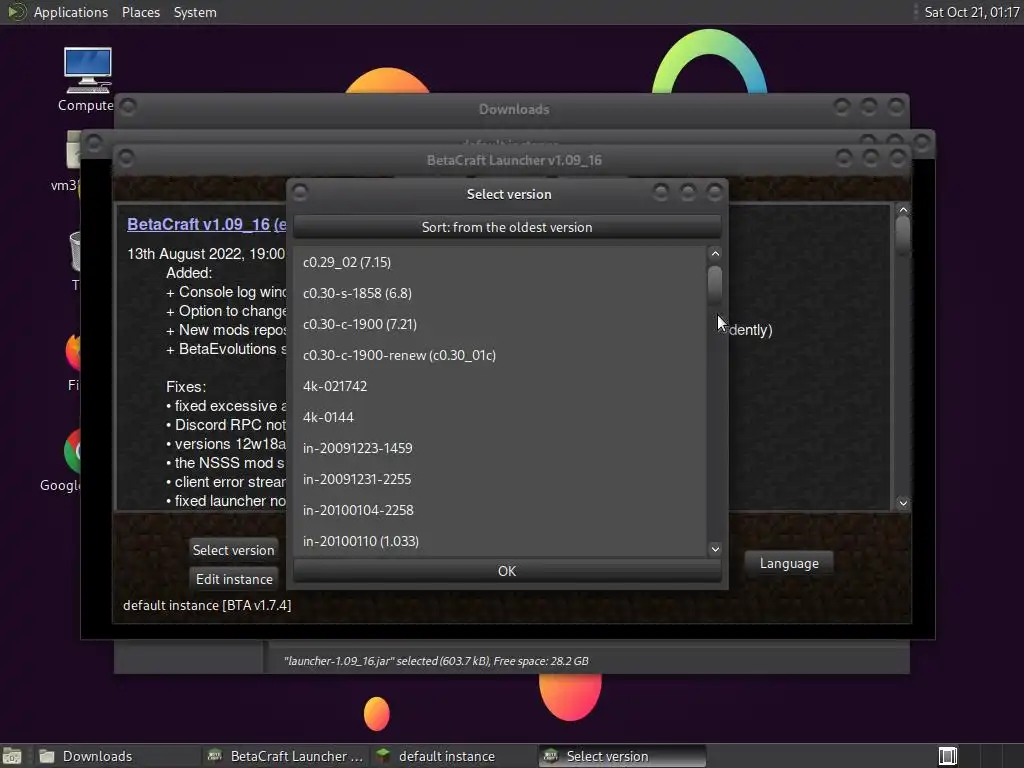Open Google Chrome desktop icon
This screenshot has width=1024, height=768.
tap(73, 458)
